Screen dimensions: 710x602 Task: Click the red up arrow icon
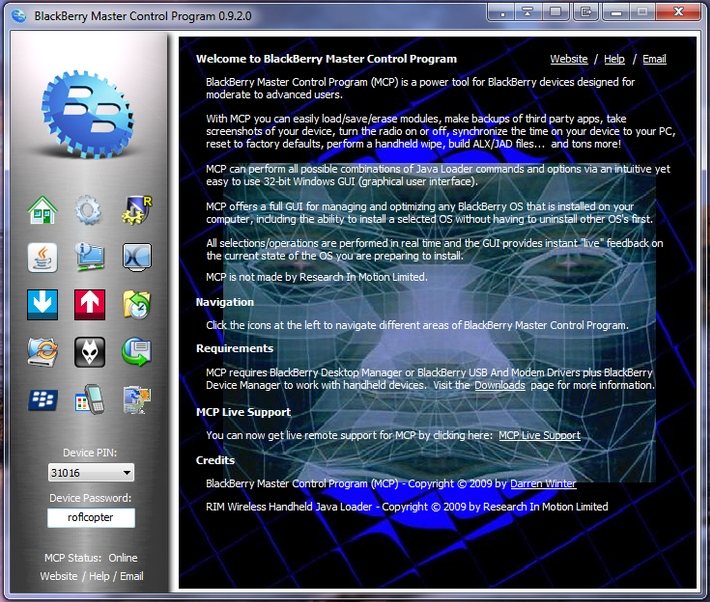click(x=89, y=304)
